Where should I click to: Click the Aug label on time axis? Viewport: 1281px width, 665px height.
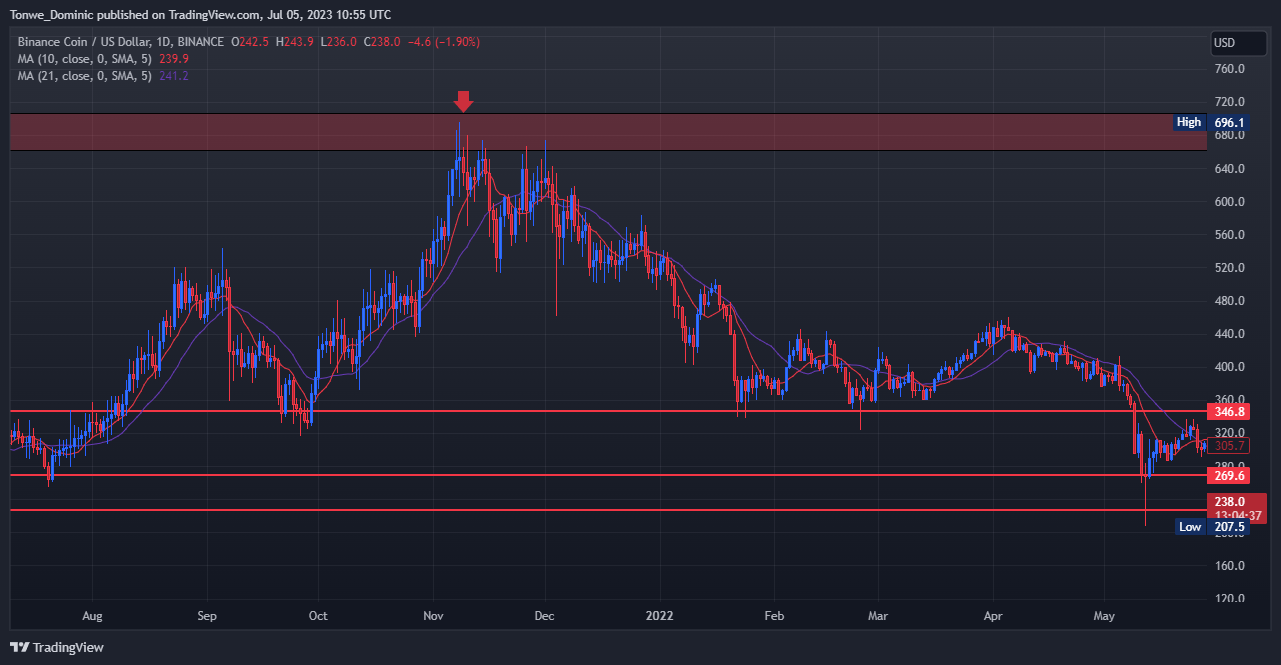92,616
